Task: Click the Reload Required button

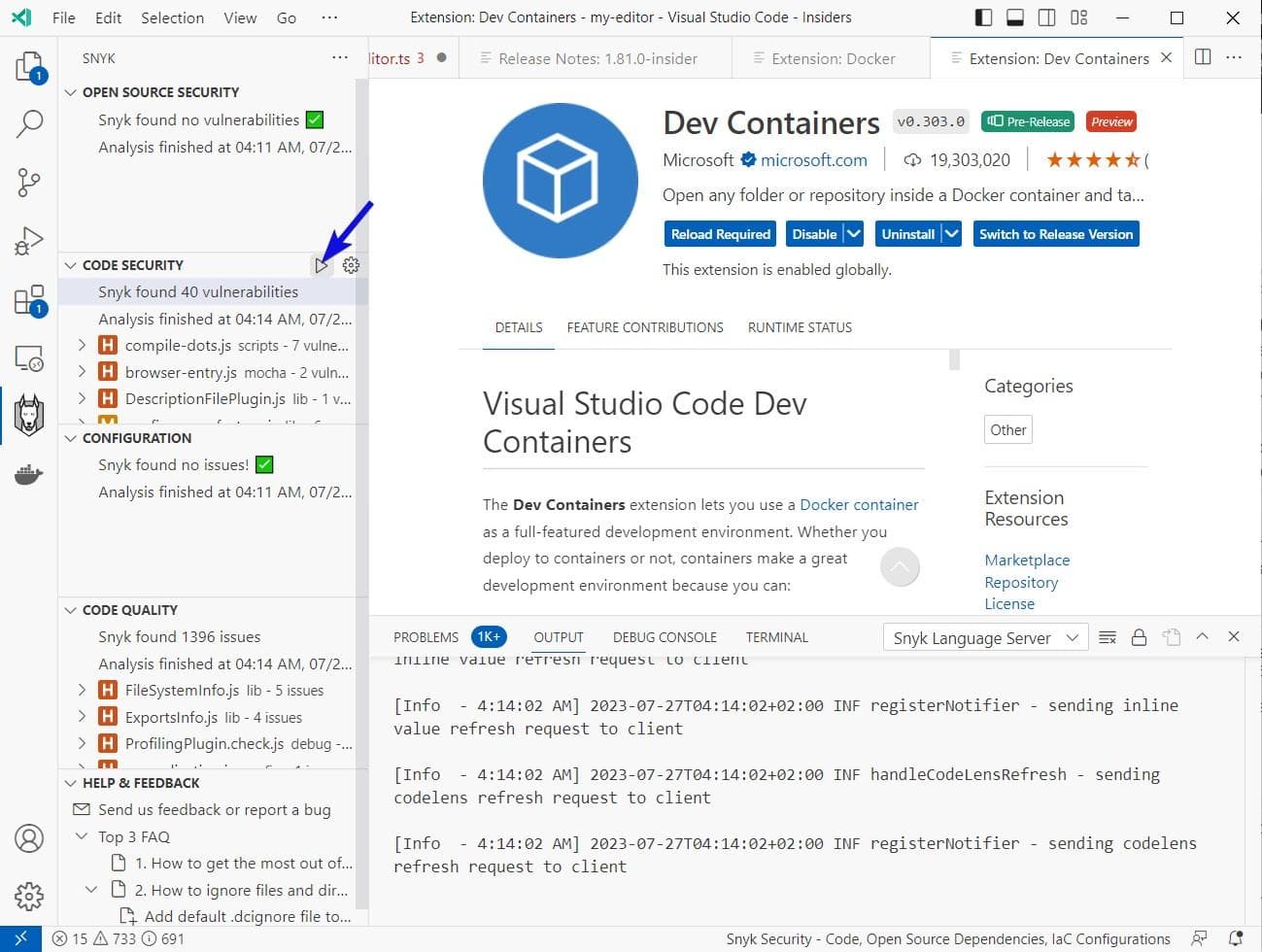Action: coord(721,234)
